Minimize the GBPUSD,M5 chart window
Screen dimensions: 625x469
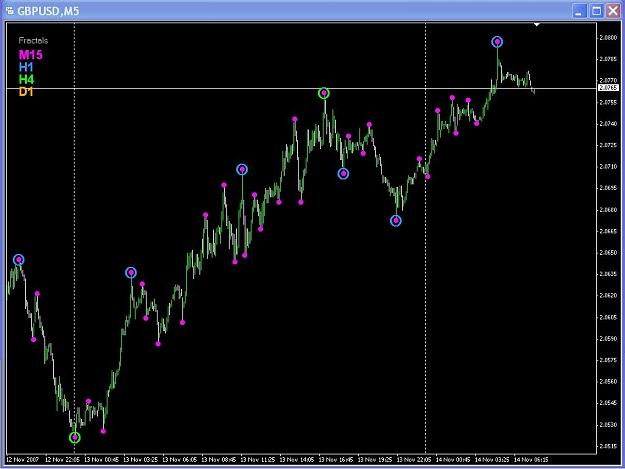click(x=579, y=11)
